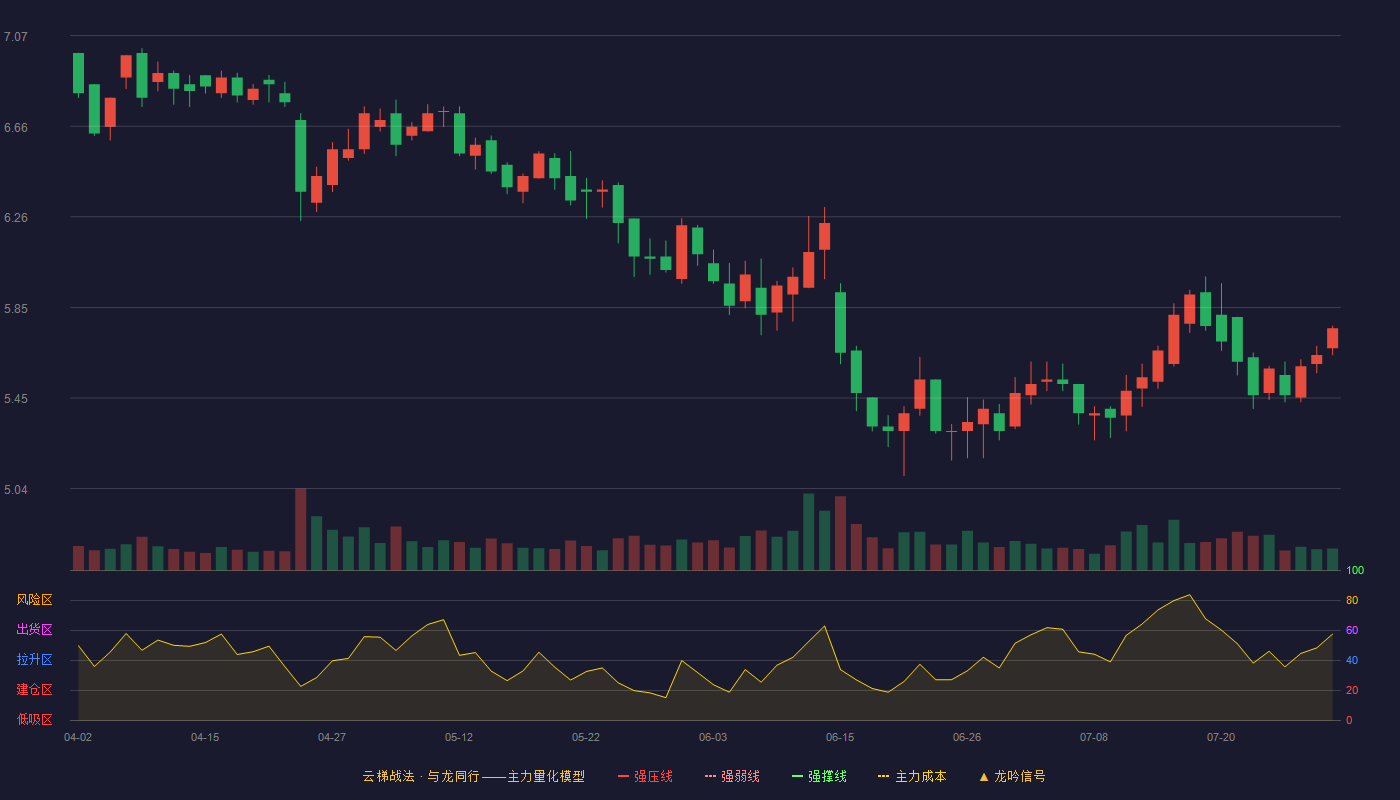1400x800 pixels.
Task: Select the 6.26 price axis label
Action: pyautogui.click(x=16, y=218)
